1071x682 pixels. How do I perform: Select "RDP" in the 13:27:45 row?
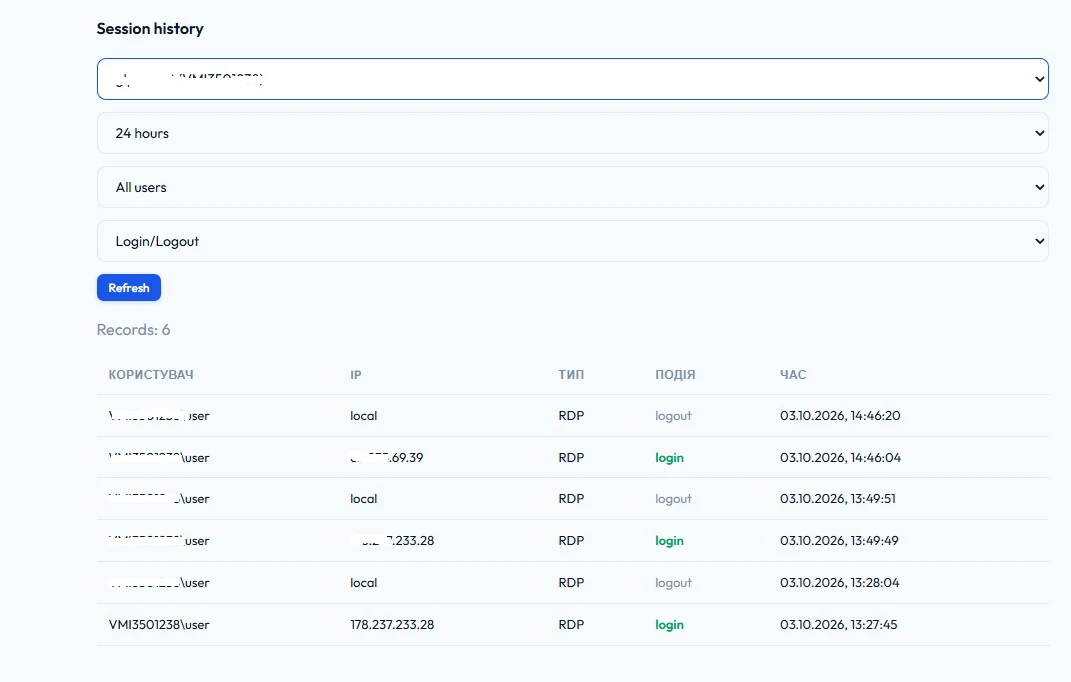(571, 625)
